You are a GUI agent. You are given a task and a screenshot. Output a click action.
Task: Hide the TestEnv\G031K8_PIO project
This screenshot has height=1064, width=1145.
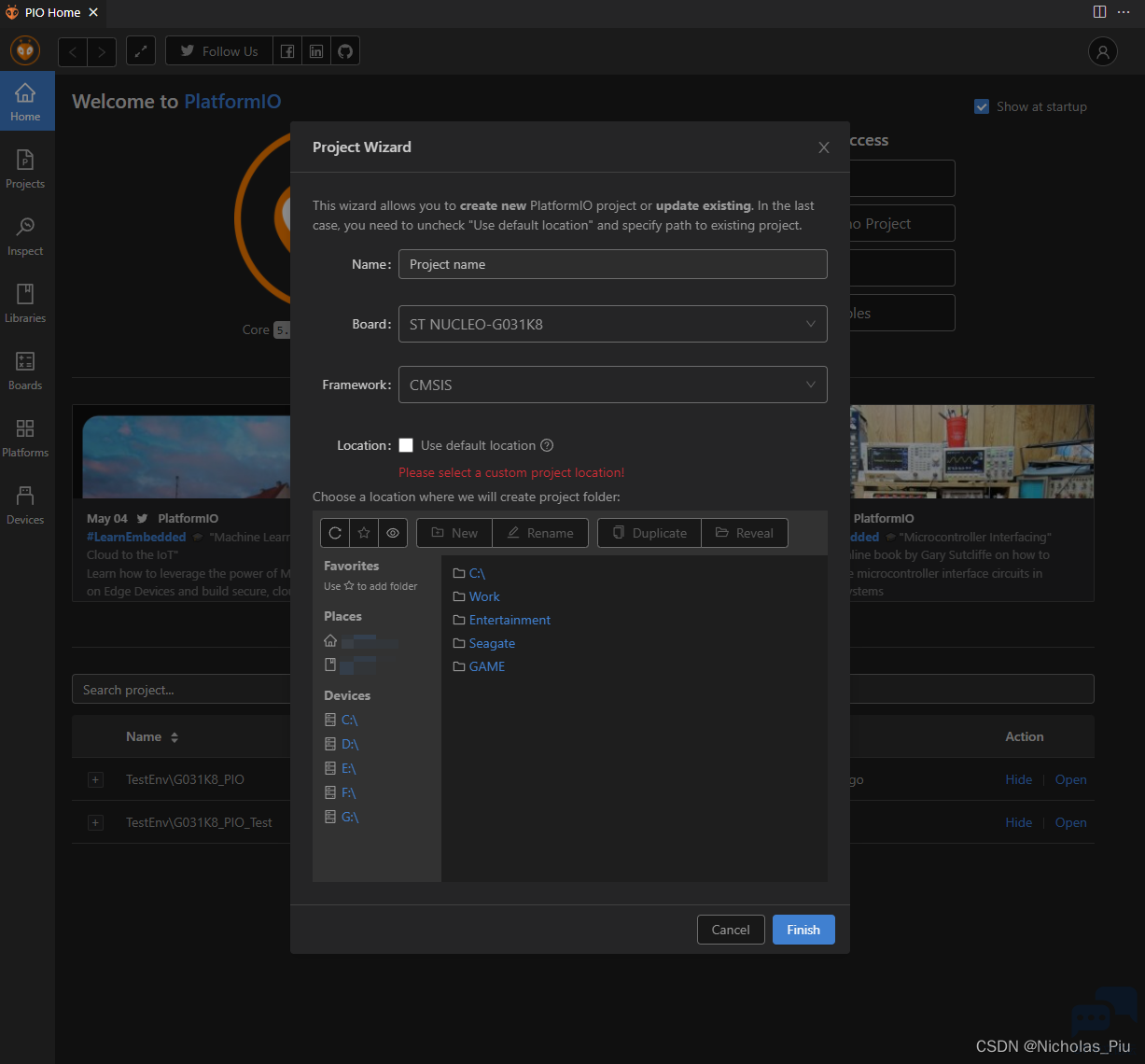pos(1019,779)
